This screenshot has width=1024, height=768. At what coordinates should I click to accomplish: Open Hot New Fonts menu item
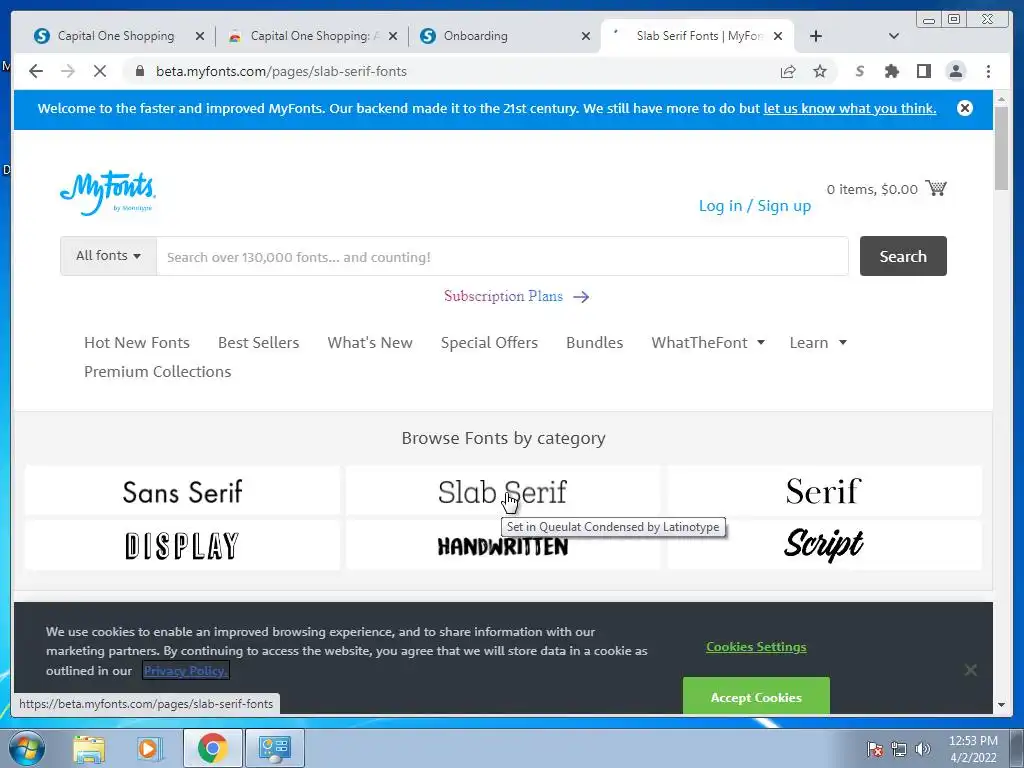click(x=137, y=343)
